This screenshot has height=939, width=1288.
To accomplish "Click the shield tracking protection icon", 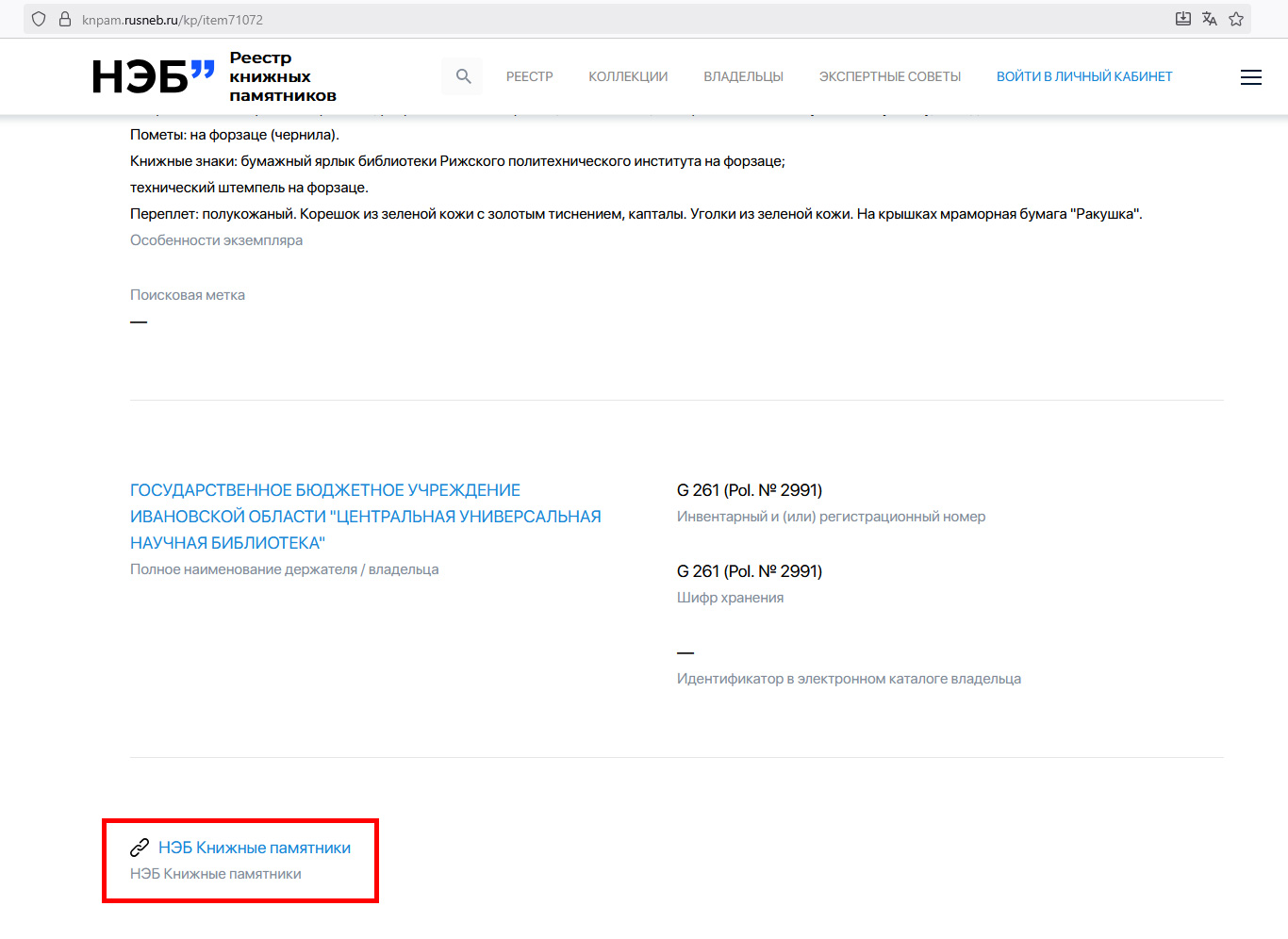I will 39,19.
